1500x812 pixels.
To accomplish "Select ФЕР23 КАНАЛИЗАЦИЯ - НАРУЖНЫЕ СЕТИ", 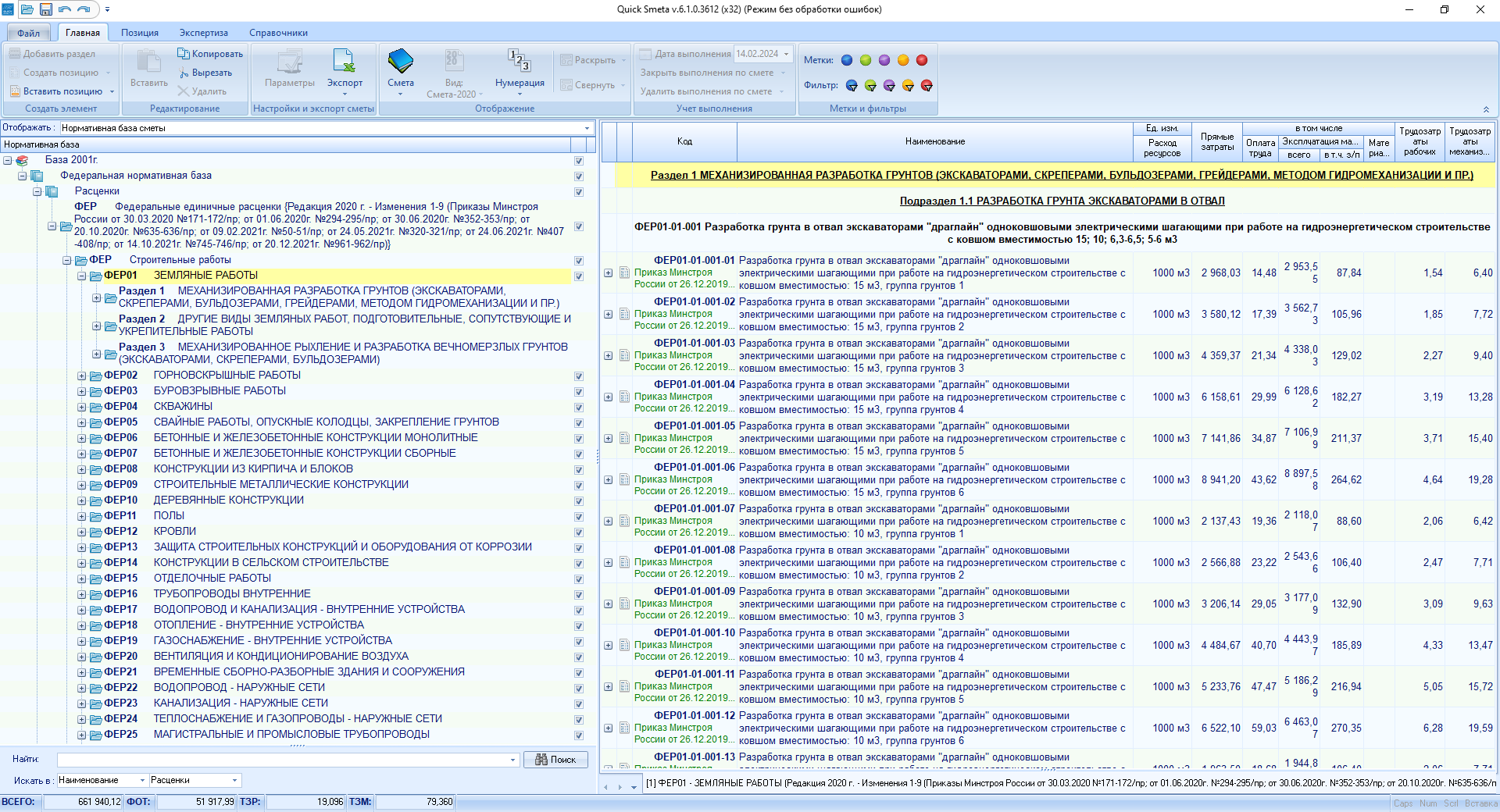I will 216,703.
